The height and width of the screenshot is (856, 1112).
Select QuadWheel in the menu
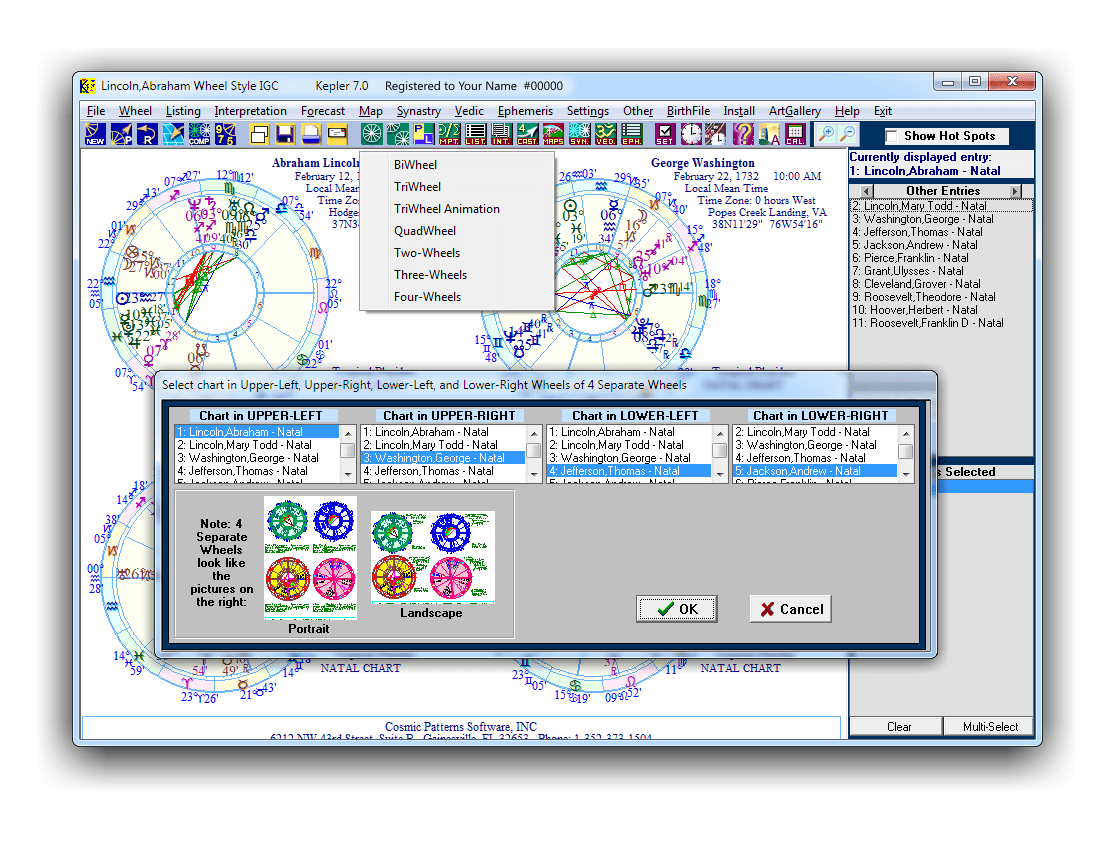457,230
